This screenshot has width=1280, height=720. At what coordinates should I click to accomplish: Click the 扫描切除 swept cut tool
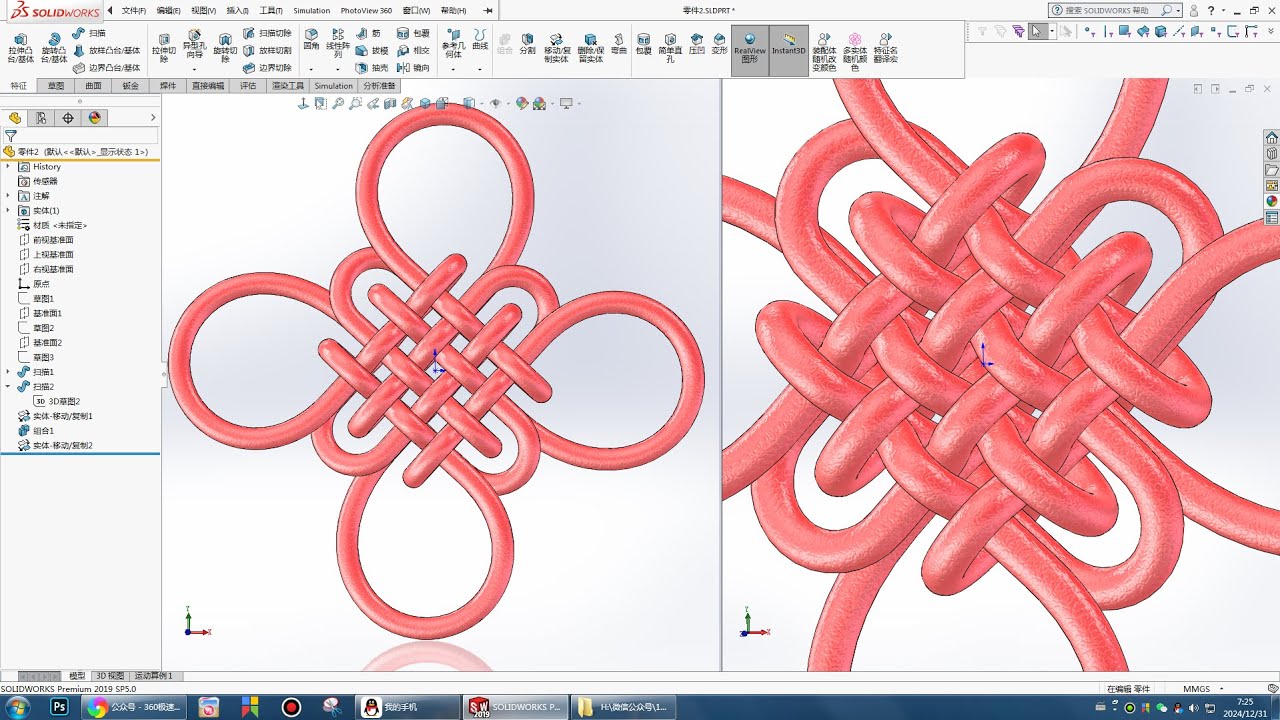pyautogui.click(x=268, y=33)
